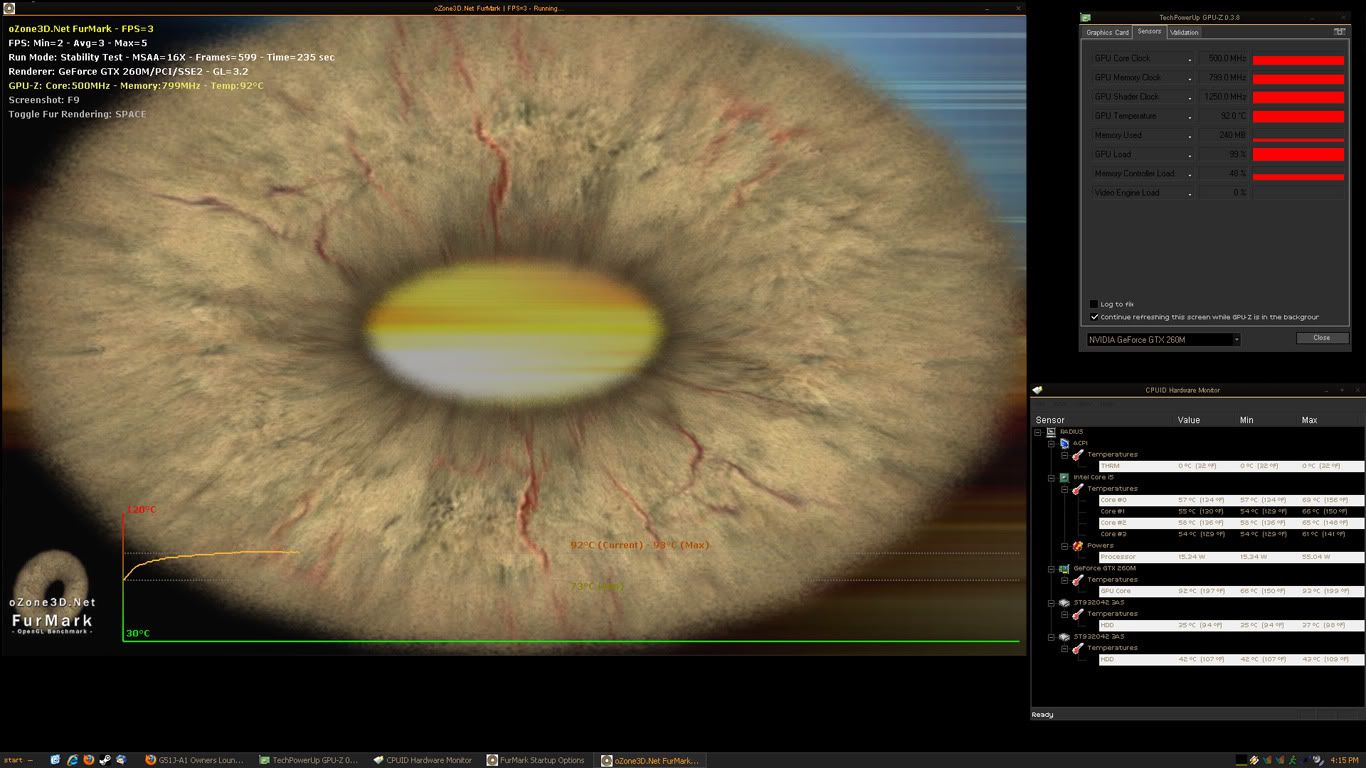1366x768 pixels.
Task: Click the GPU Load red graph bar
Action: click(1298, 155)
